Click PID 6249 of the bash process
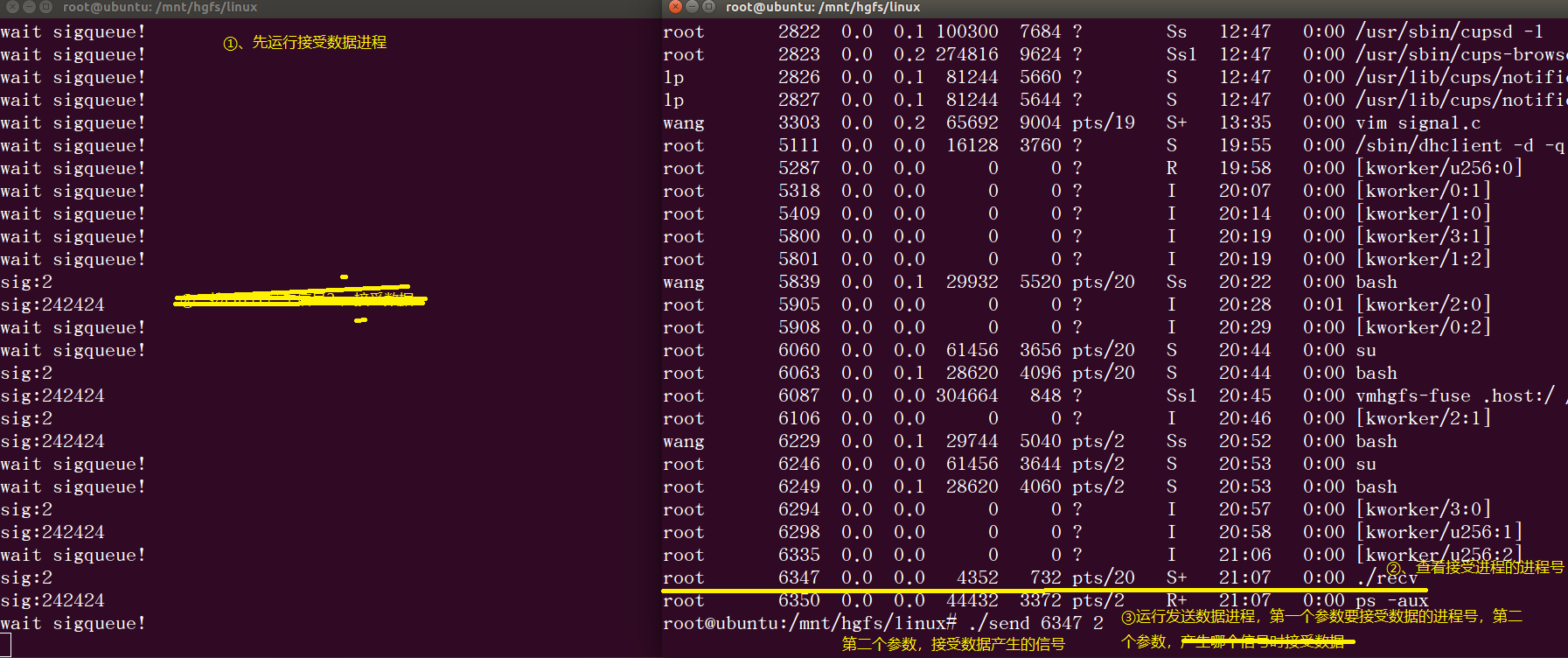The image size is (1568, 658). coord(799,486)
